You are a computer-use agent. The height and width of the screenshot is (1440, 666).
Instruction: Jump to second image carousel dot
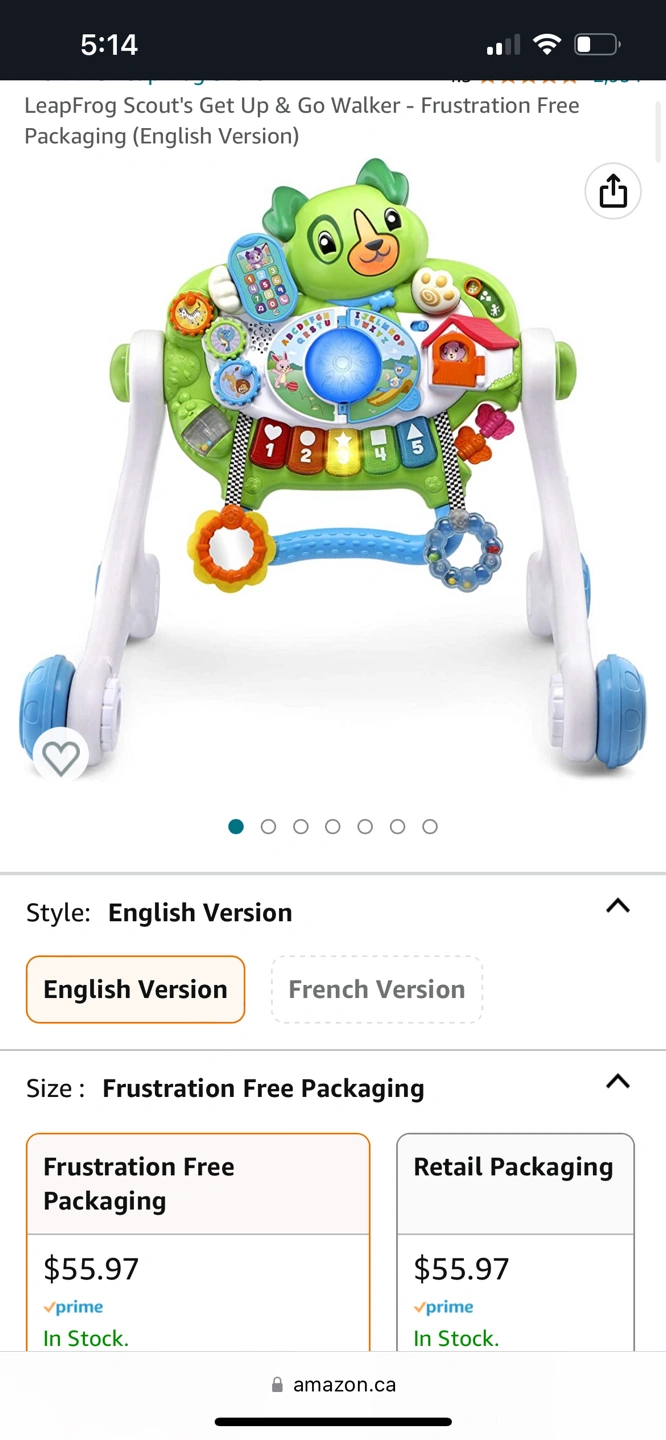268,826
